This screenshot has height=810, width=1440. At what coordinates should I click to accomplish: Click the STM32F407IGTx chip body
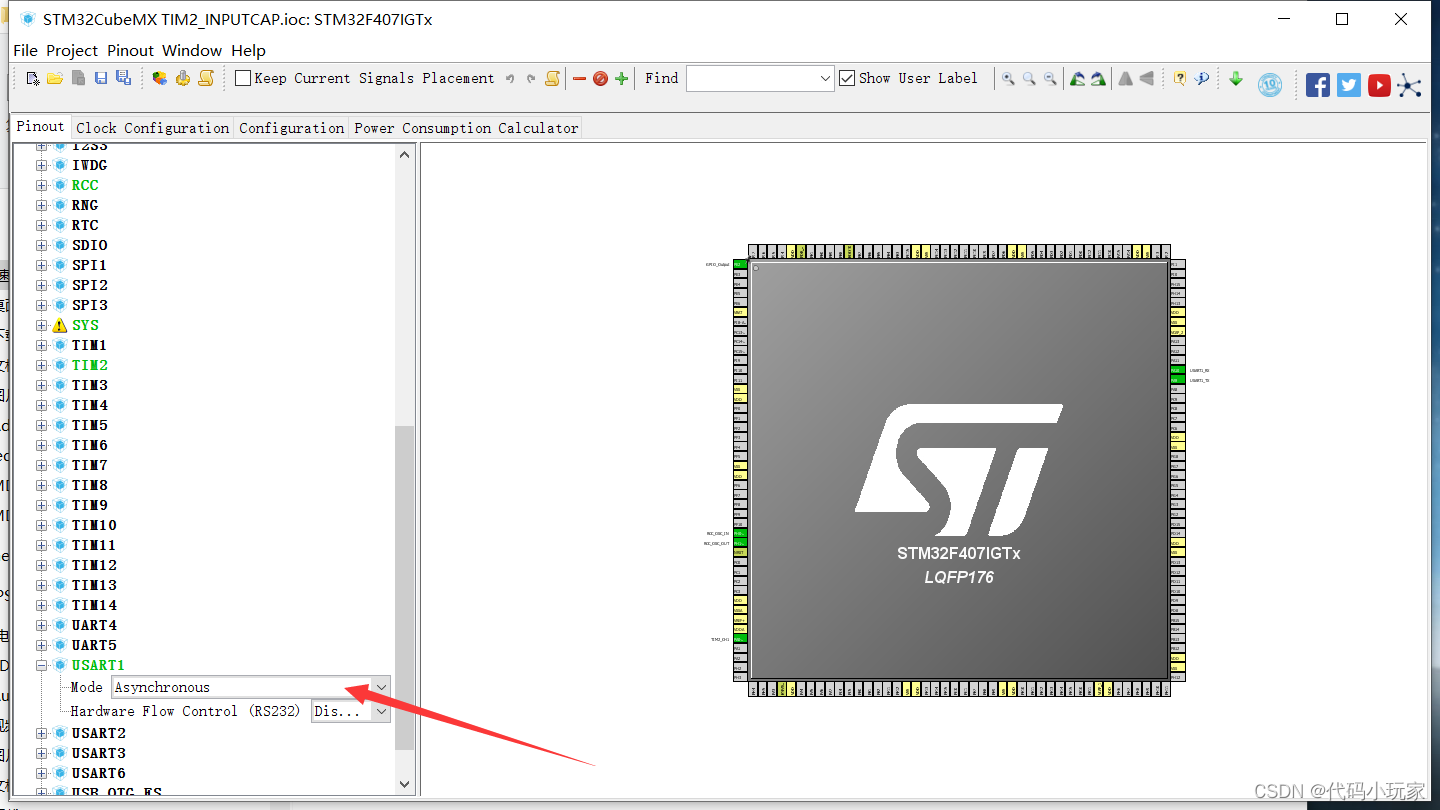pos(959,470)
